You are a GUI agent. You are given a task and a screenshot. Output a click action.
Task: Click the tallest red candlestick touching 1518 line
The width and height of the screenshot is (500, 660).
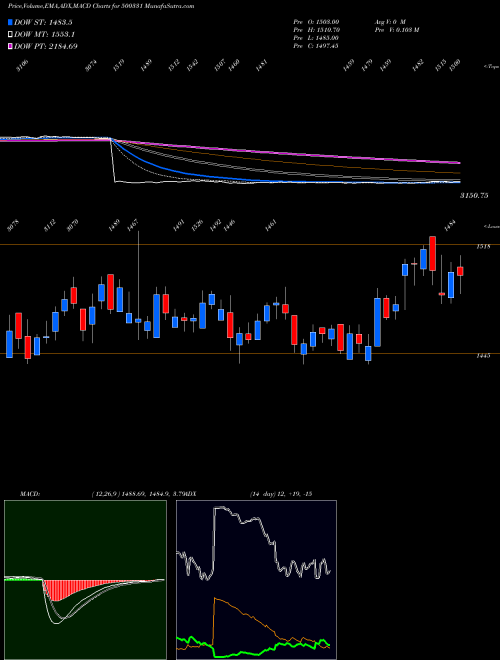pyautogui.click(x=432, y=253)
